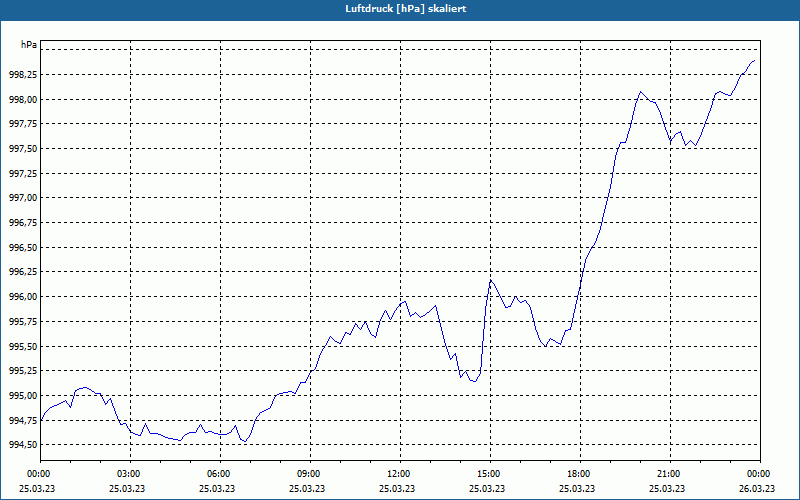Click the 997,50 axis value
800x500 pixels.
point(23,148)
